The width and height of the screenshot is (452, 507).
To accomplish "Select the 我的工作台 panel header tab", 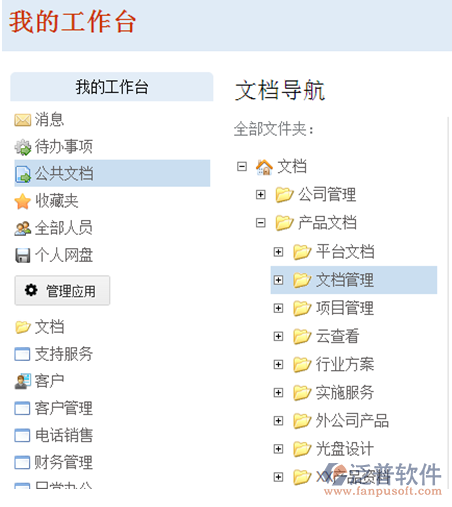I will [x=112, y=87].
